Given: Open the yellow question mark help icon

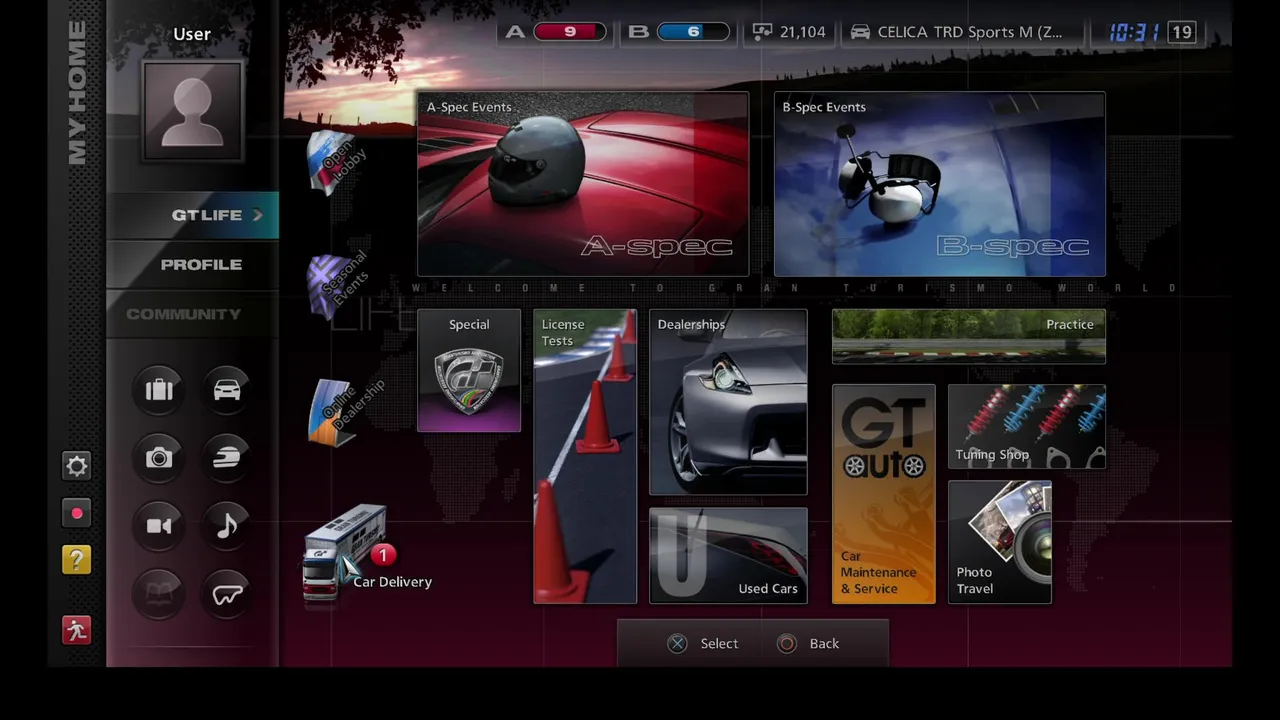Looking at the screenshot, I should (x=77, y=560).
